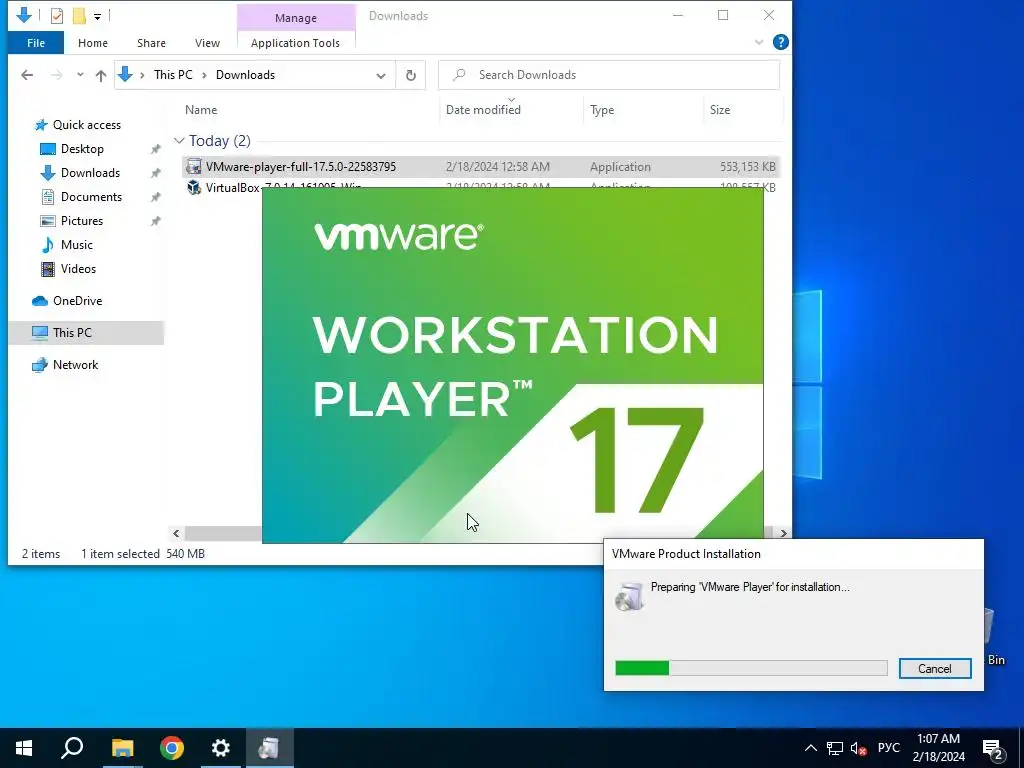Open OneDrive in the navigation pane
This screenshot has height=768, width=1024.
tap(77, 301)
